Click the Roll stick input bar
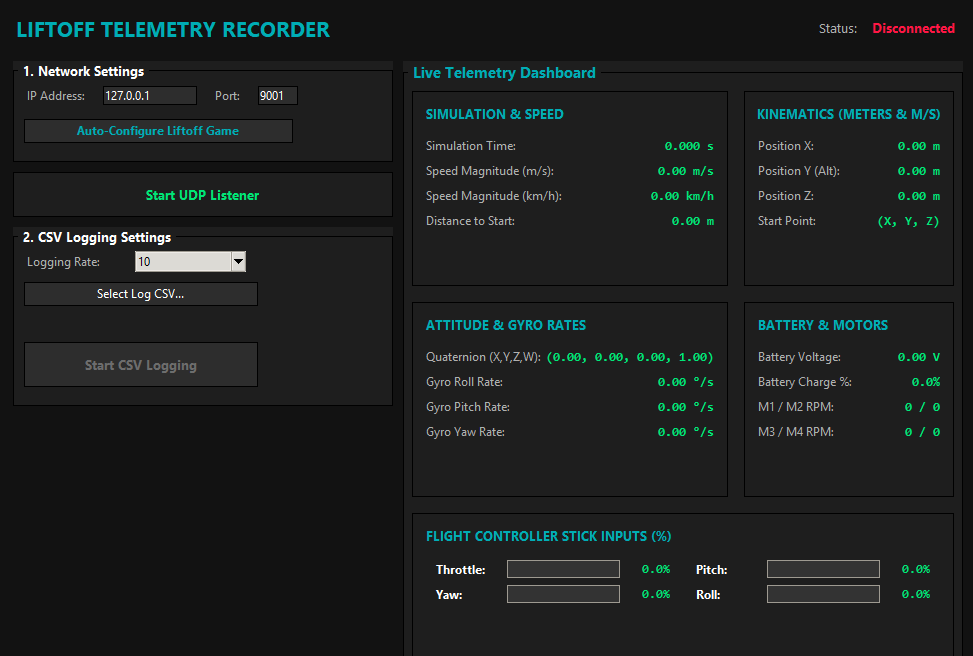Image resolution: width=973 pixels, height=656 pixels. click(823, 594)
